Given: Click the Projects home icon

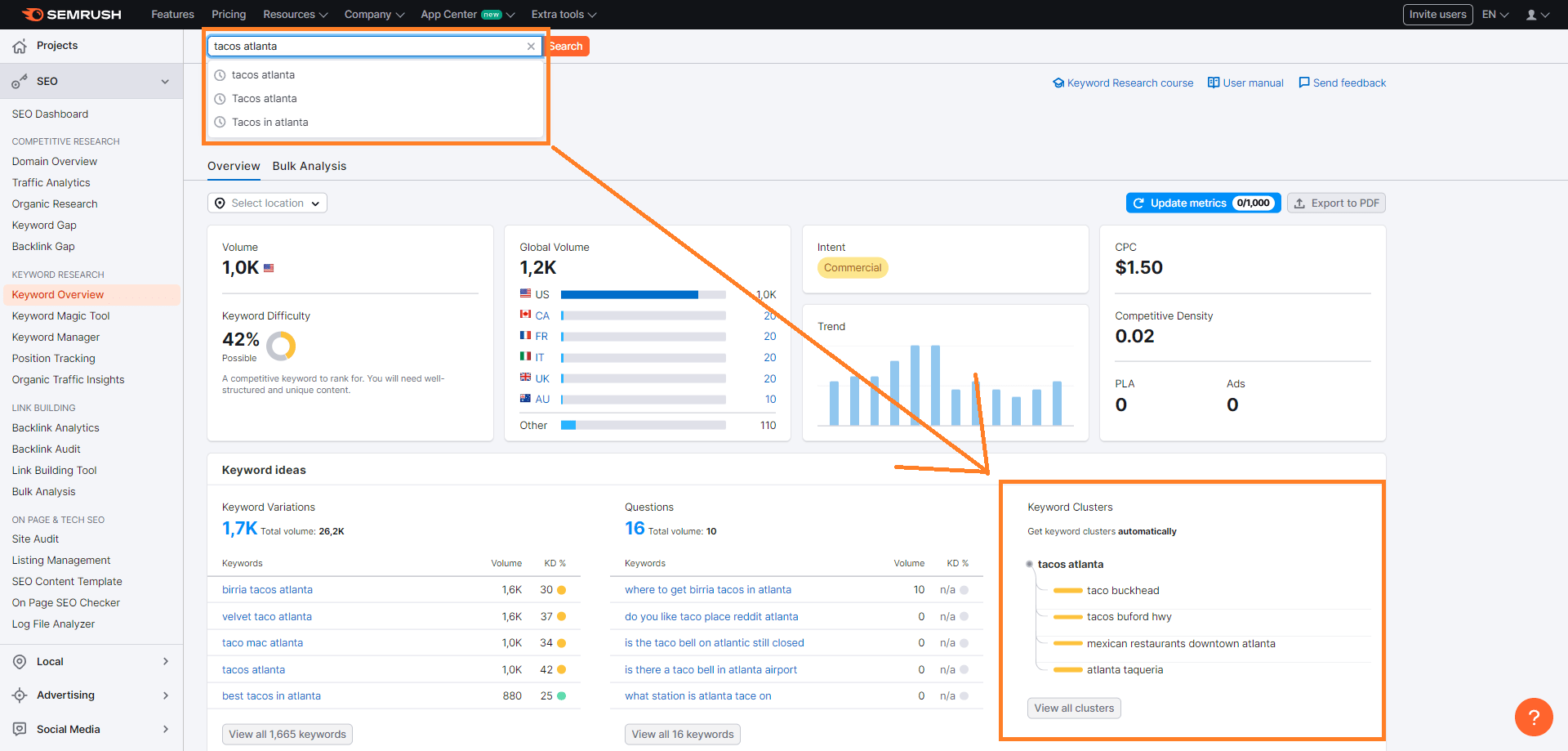Looking at the screenshot, I should tap(20, 47).
